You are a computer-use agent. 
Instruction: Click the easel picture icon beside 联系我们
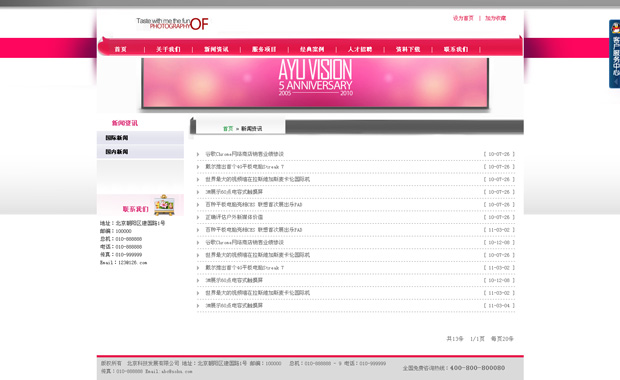point(164,205)
